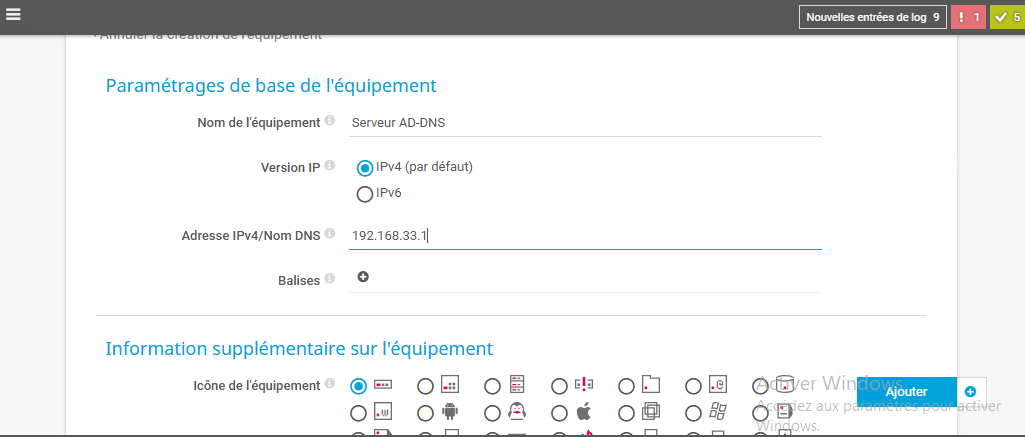Choose the Linux penguin device icon
This screenshot has height=437, width=1025.
click(x=492, y=412)
